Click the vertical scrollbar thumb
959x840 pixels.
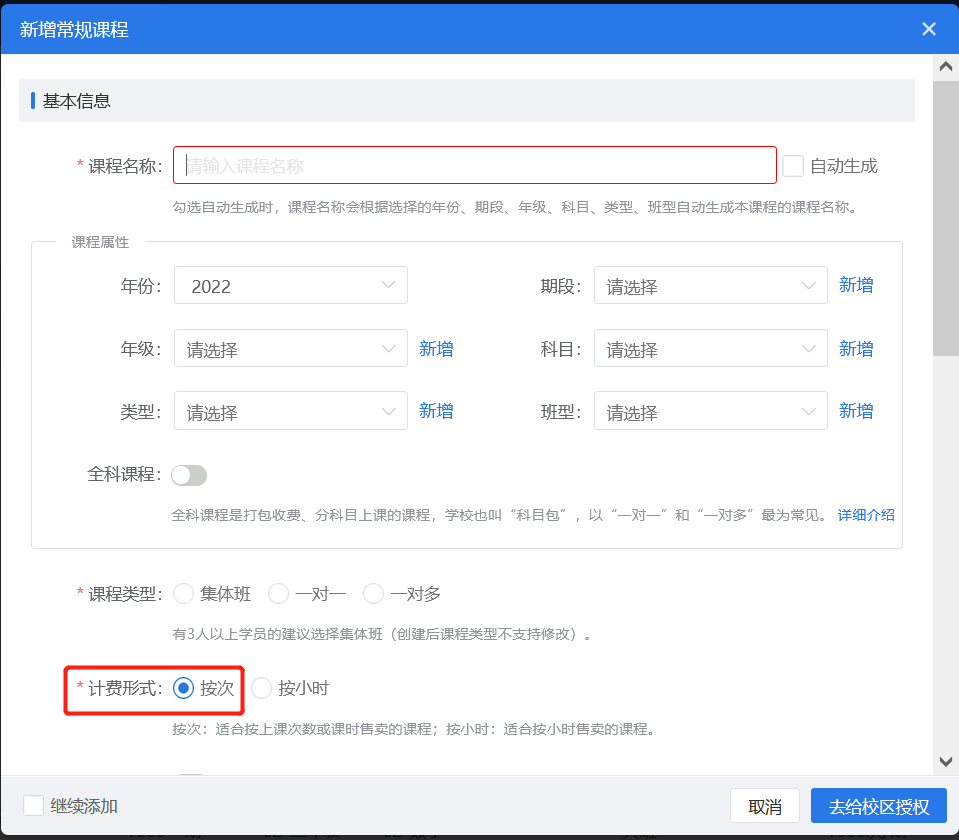(x=946, y=217)
